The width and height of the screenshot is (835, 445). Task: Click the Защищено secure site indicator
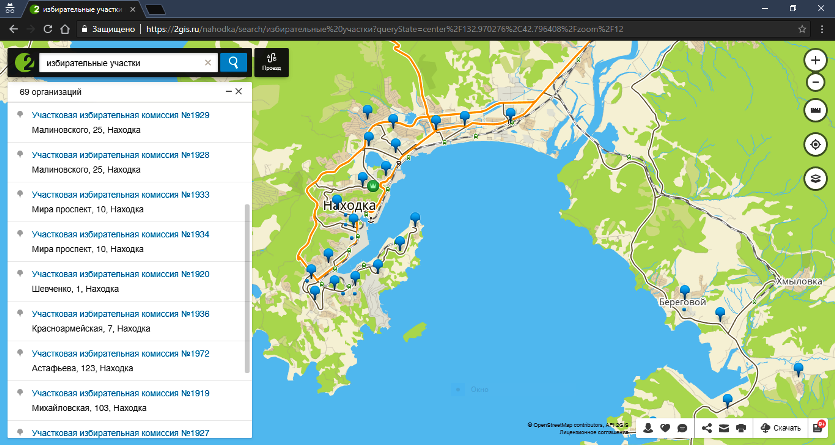pos(108,29)
